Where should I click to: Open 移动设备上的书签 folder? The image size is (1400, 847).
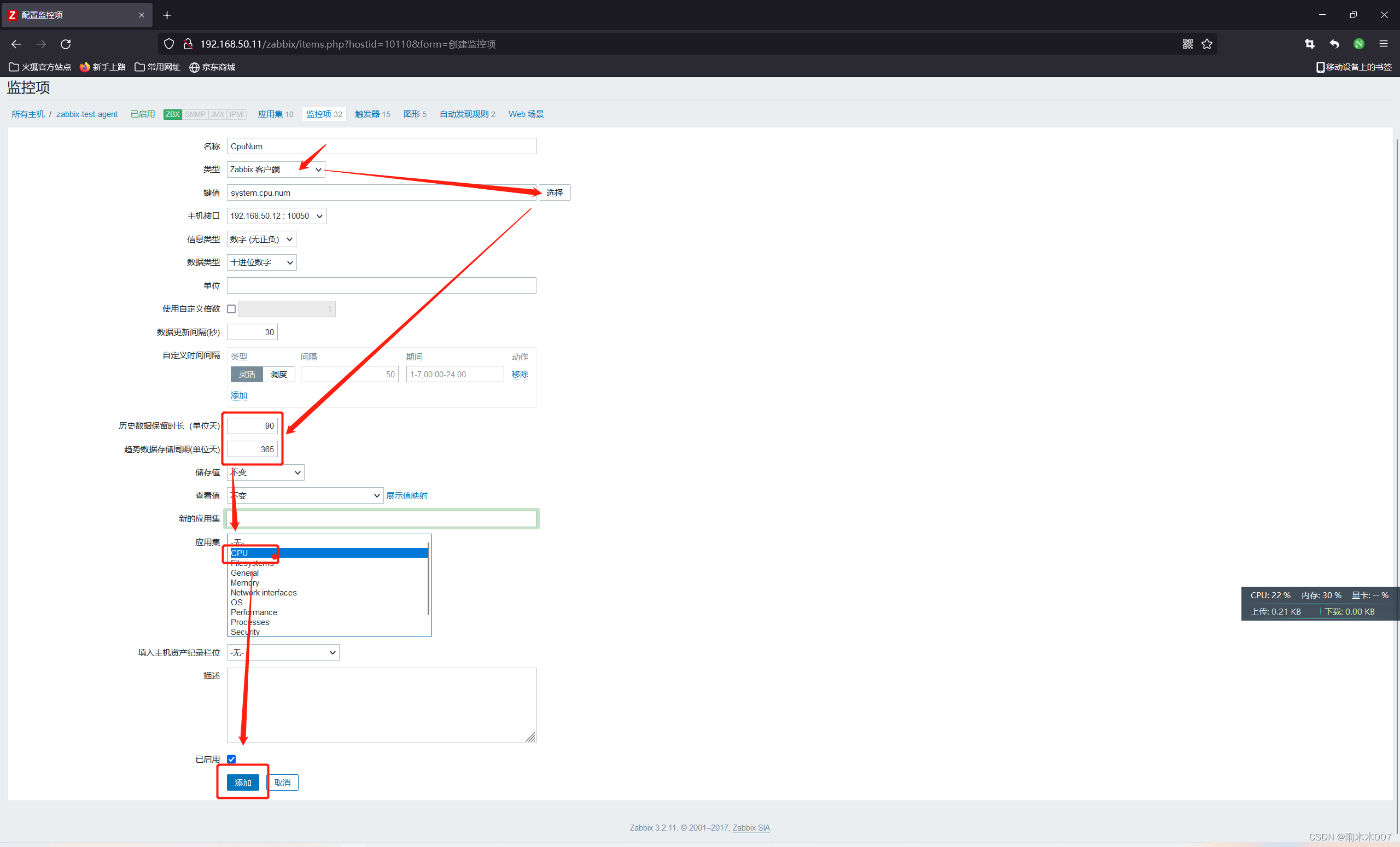pyautogui.click(x=1354, y=67)
